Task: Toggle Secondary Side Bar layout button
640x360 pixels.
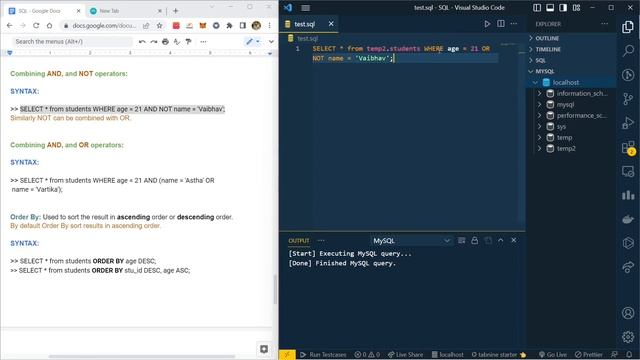Action: point(563,8)
